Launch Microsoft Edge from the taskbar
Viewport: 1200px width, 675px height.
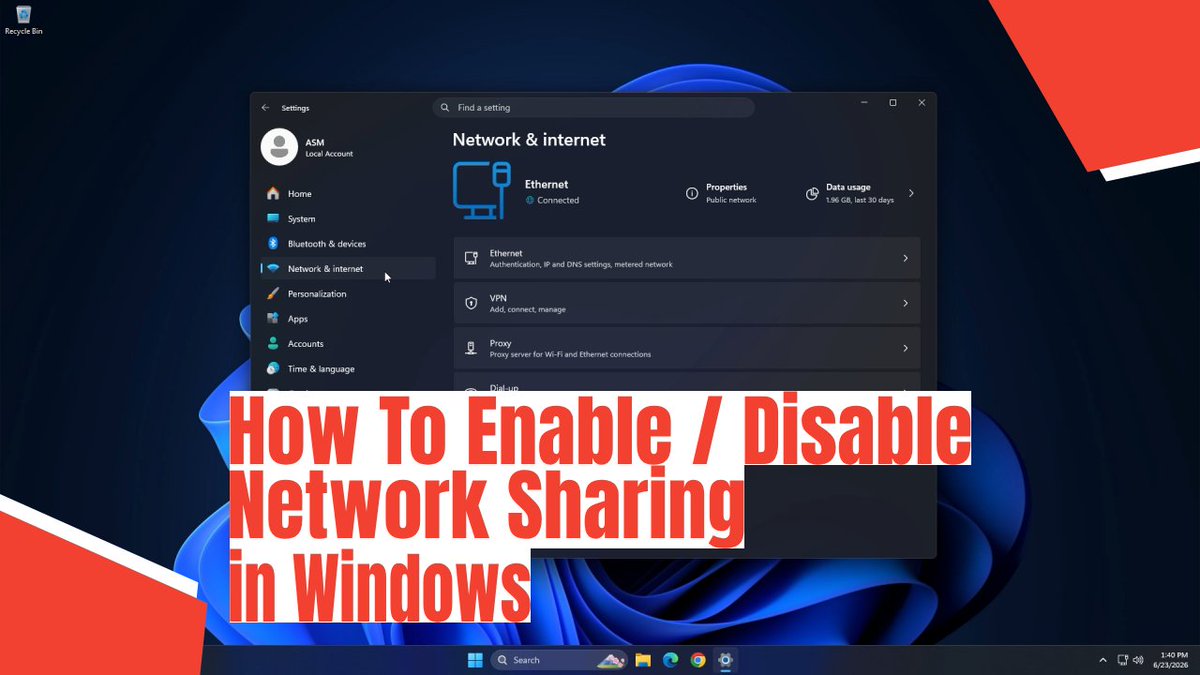point(671,660)
